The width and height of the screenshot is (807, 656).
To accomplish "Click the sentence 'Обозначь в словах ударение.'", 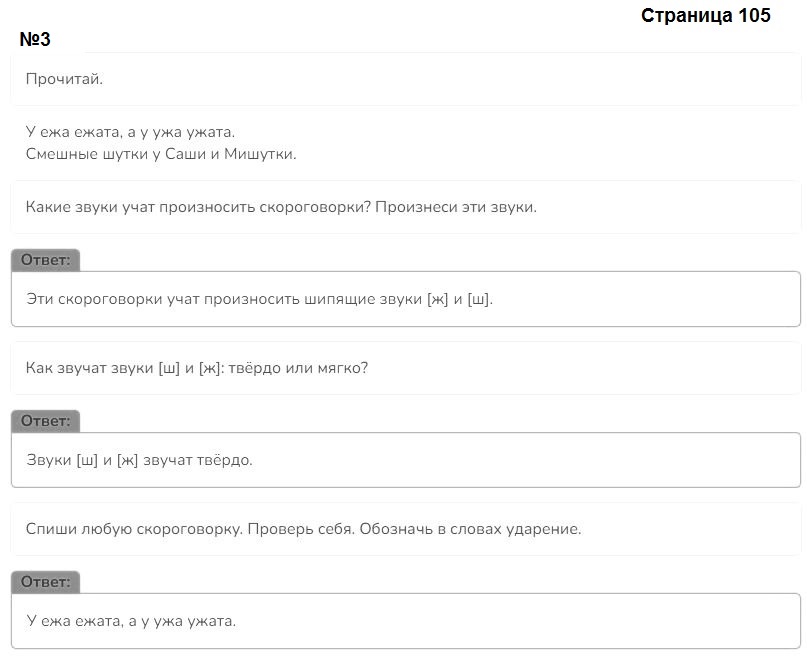I will pos(470,529).
